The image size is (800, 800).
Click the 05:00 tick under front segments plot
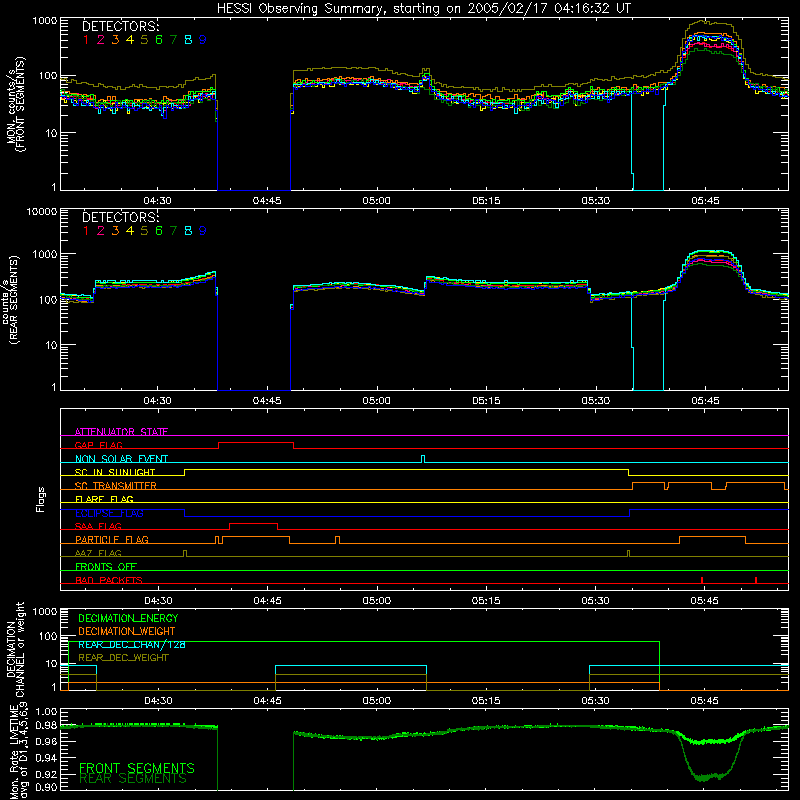click(377, 201)
